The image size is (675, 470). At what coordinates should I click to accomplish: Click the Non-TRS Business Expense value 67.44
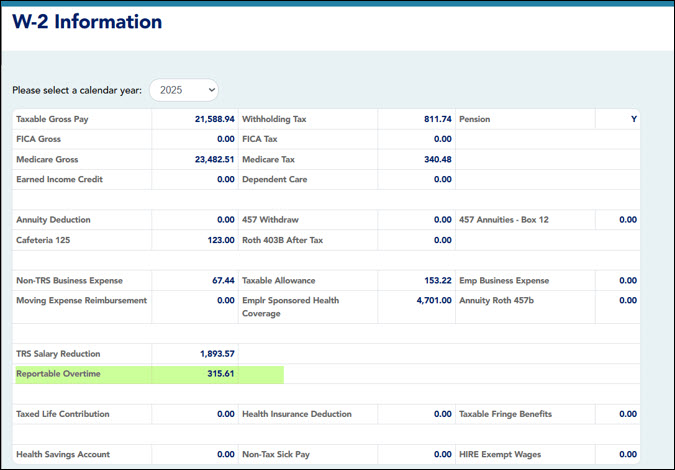pyautogui.click(x=223, y=281)
